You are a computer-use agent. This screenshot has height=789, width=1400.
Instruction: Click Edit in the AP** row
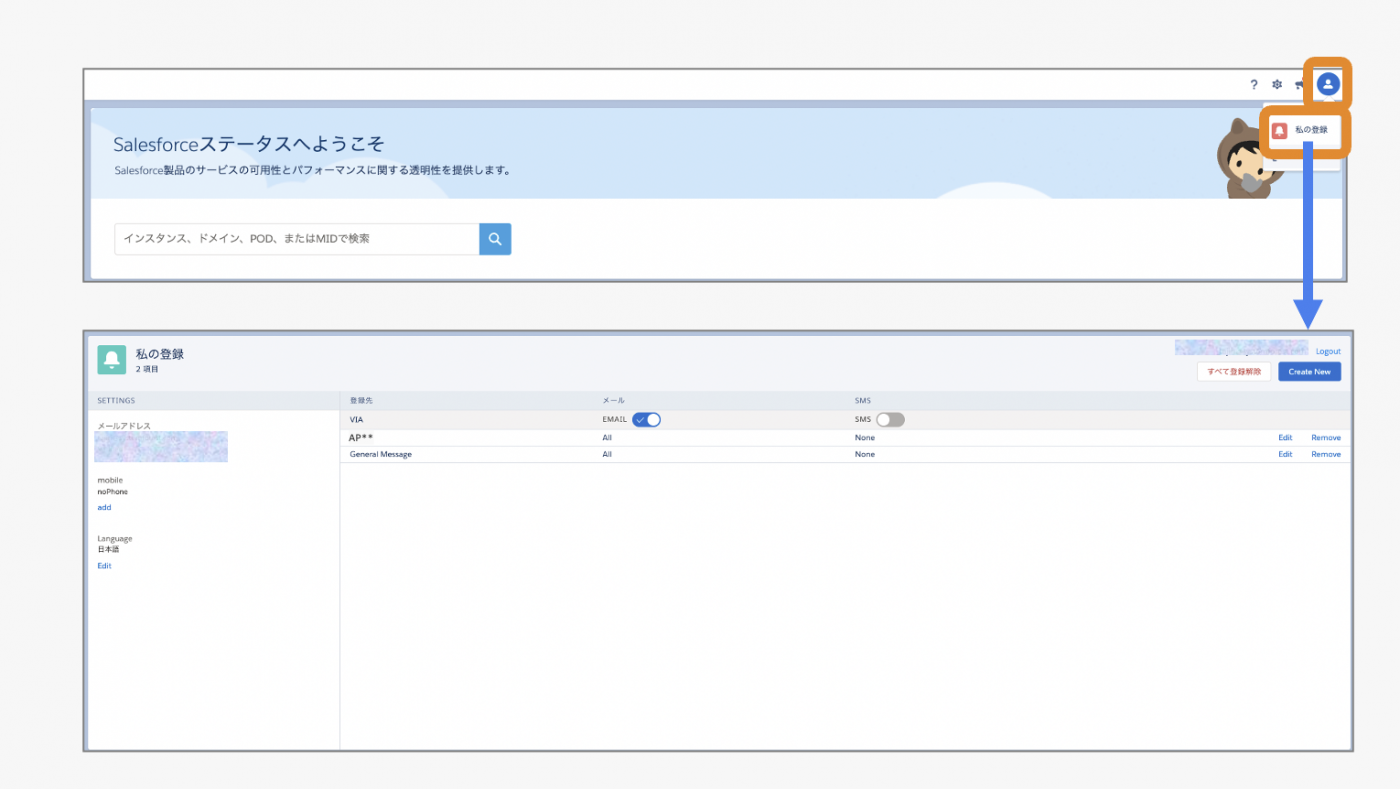1285,438
